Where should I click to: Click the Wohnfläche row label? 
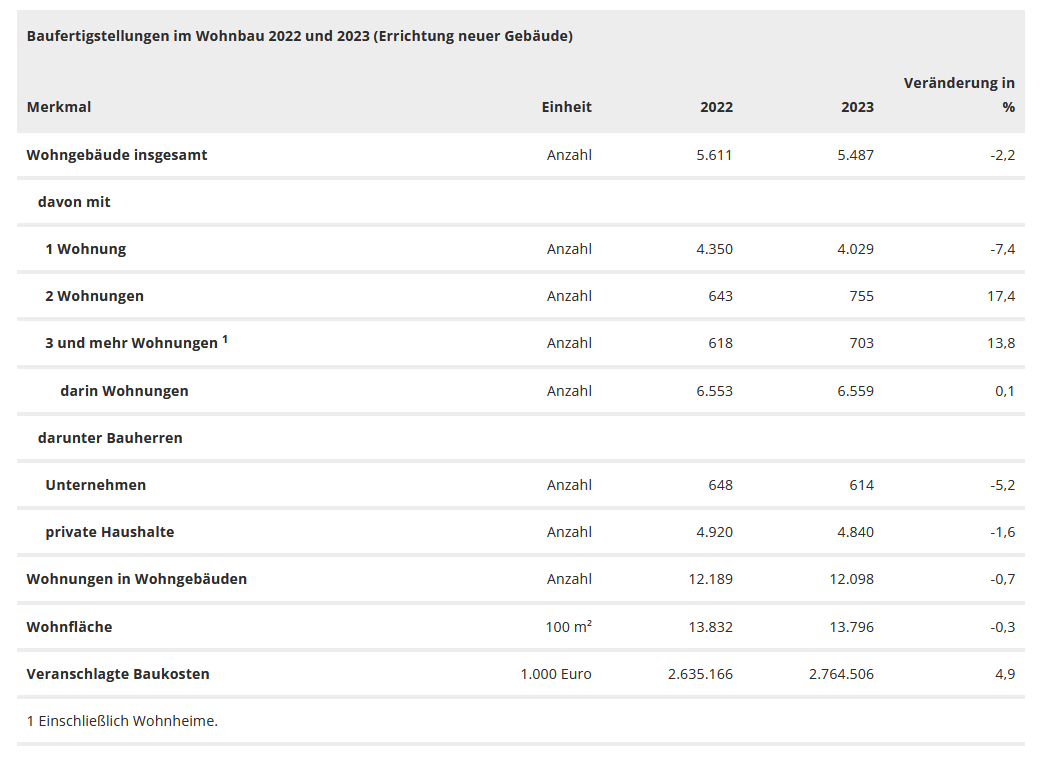(69, 627)
